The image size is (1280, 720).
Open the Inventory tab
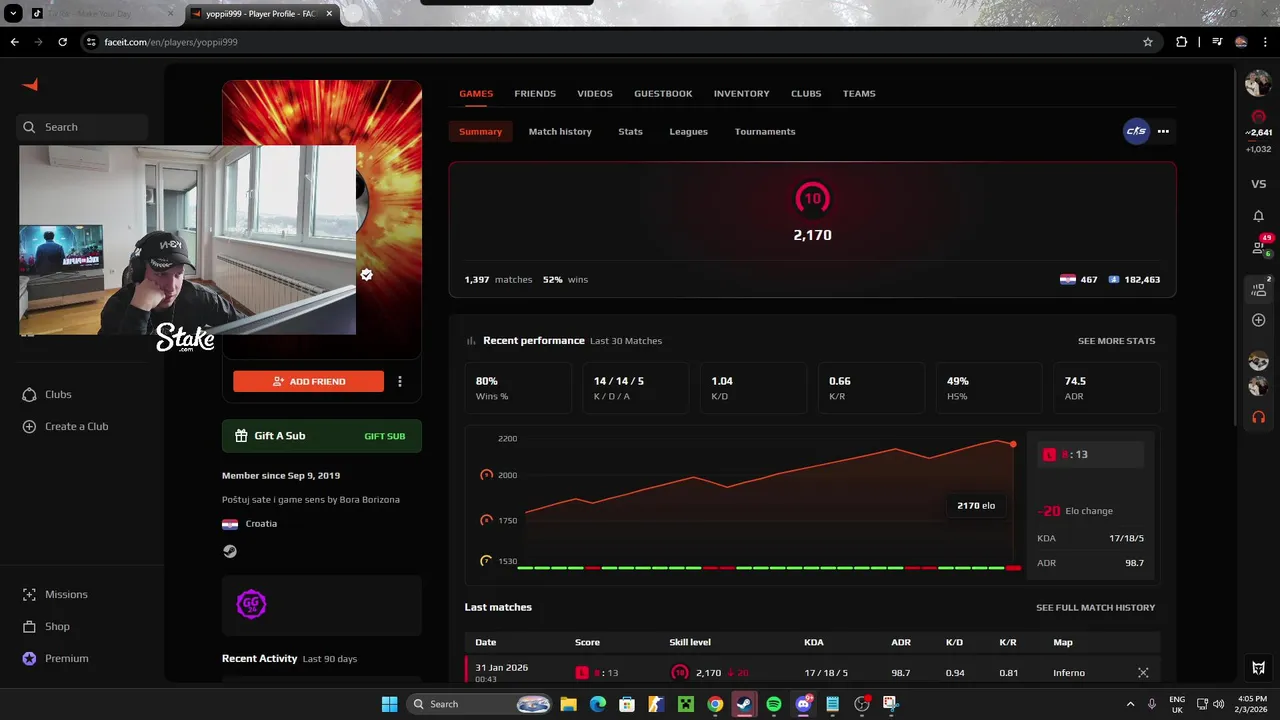pyautogui.click(x=742, y=93)
